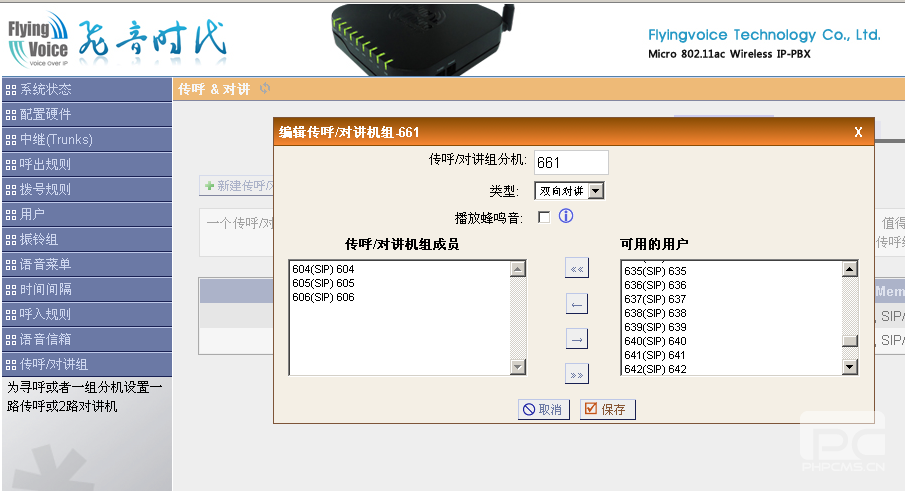Image resolution: width=905 pixels, height=491 pixels.
Task: Click the move-all-right double arrow button
Action: 576,375
